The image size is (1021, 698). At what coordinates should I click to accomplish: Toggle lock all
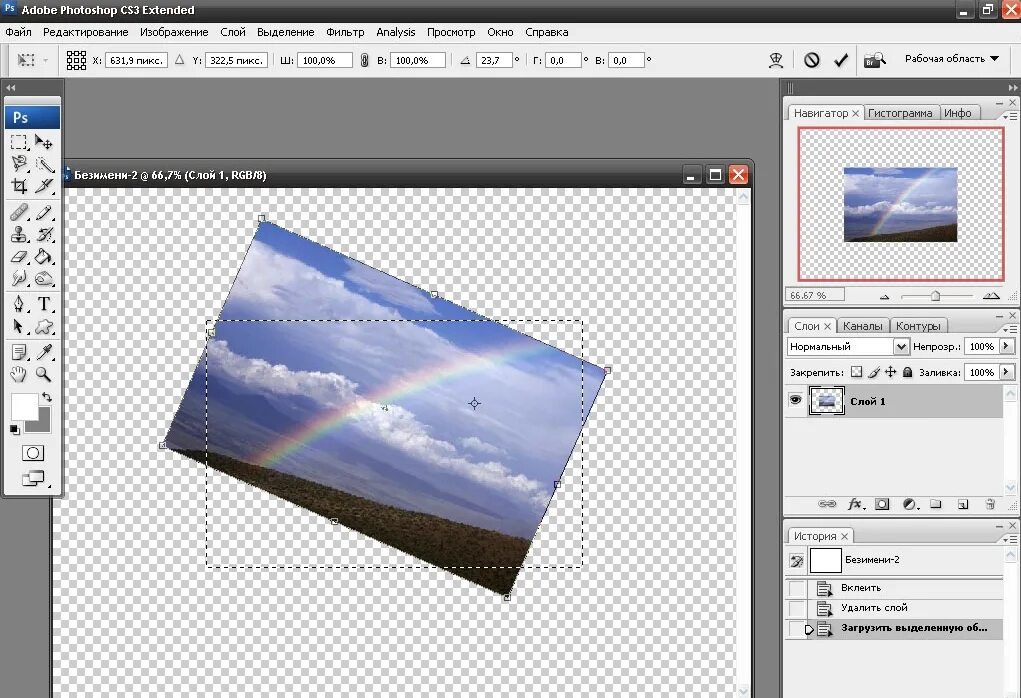point(907,372)
